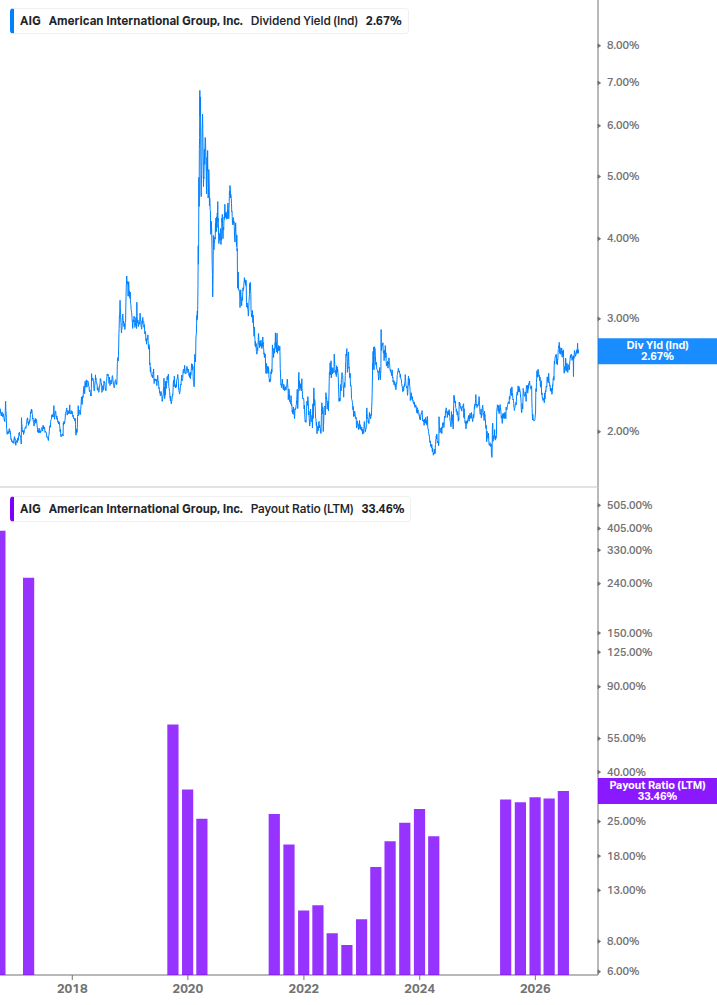Click the 8.00% payout axis label
This screenshot has height=1005, width=717.
point(623,942)
